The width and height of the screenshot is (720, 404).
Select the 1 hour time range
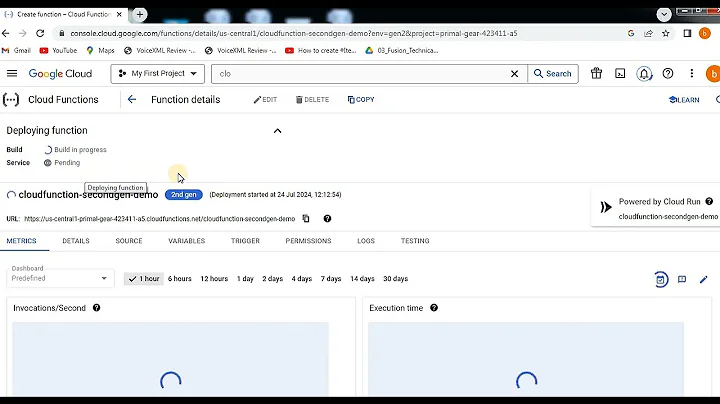pos(144,279)
